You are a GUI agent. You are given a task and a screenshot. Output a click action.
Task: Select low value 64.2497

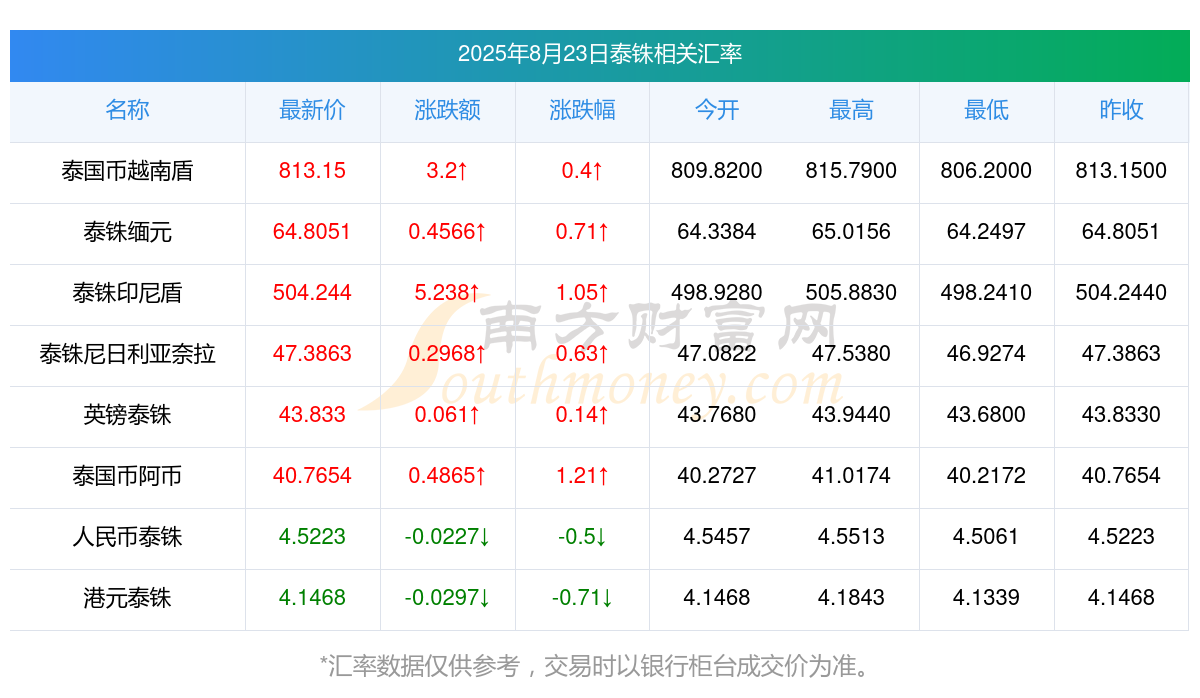tap(986, 232)
